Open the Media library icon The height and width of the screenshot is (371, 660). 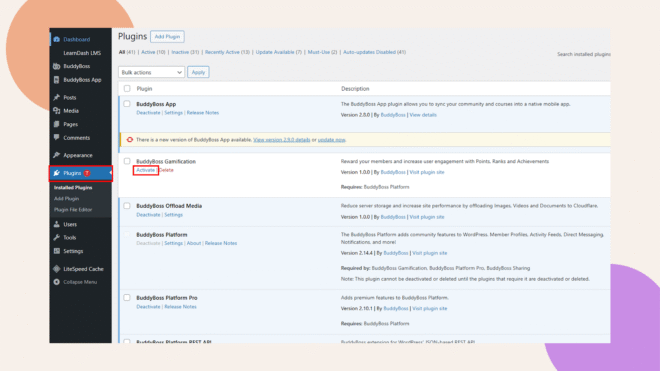56,111
